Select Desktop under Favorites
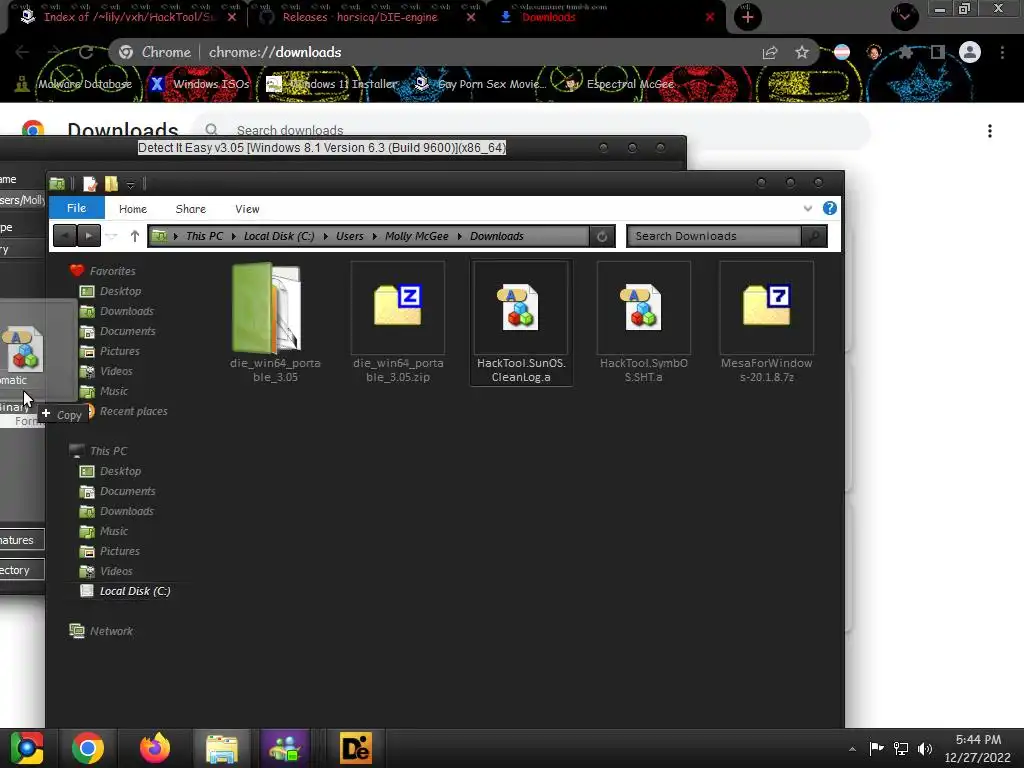Image resolution: width=1024 pixels, height=768 pixels. (x=120, y=291)
